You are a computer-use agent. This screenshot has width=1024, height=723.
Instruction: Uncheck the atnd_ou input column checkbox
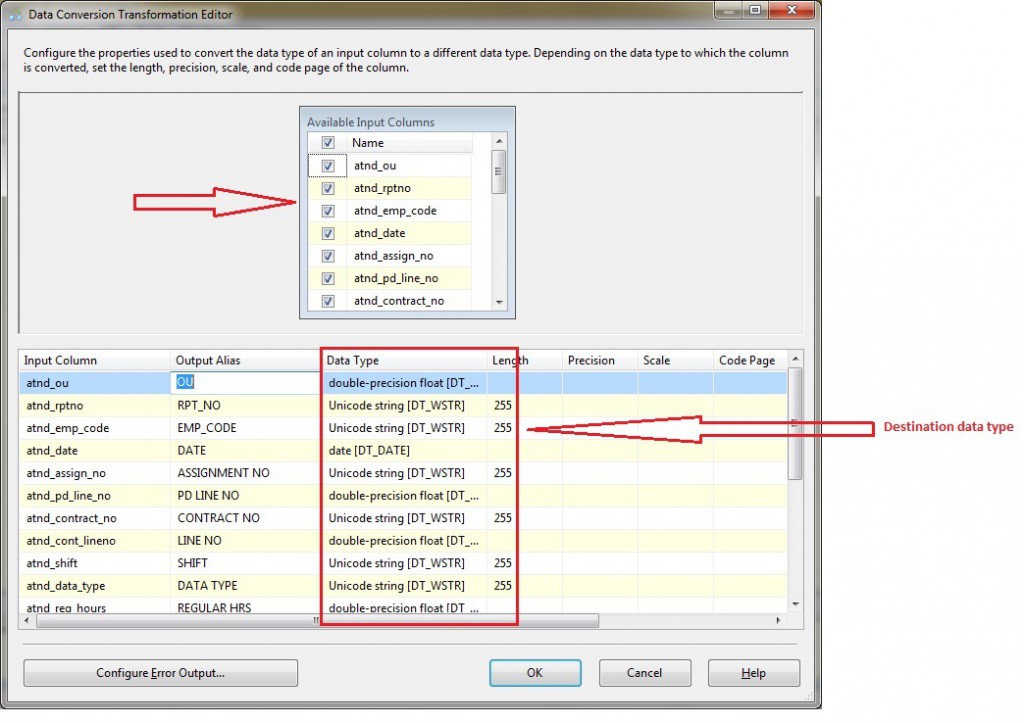click(x=328, y=166)
